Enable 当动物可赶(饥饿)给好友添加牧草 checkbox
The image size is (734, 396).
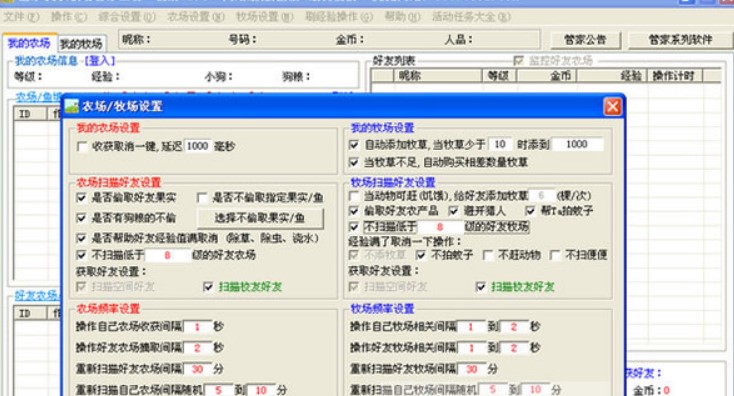pyautogui.click(x=354, y=196)
